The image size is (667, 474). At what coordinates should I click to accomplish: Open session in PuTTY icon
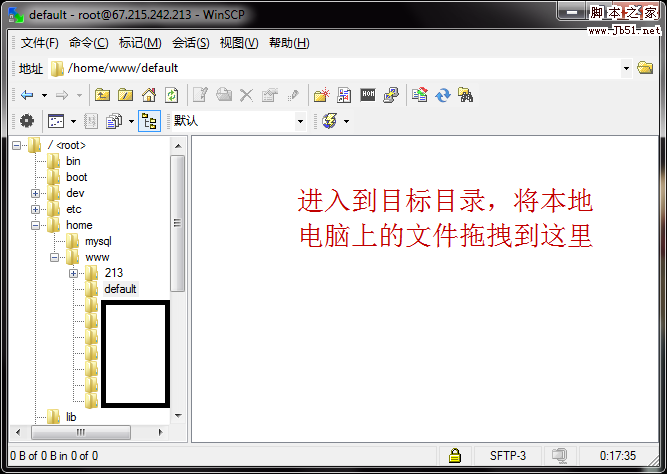coord(391,95)
